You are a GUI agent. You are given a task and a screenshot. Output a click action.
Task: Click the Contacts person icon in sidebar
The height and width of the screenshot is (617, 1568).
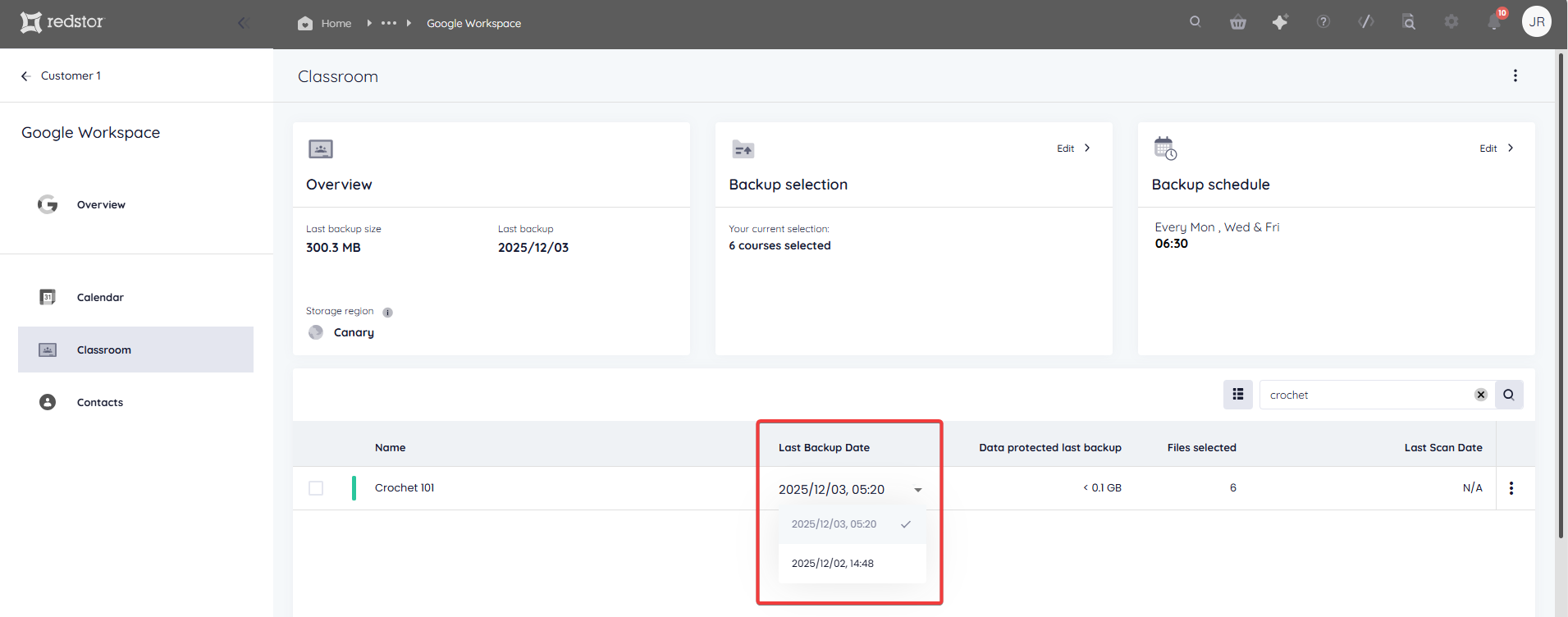(x=48, y=402)
